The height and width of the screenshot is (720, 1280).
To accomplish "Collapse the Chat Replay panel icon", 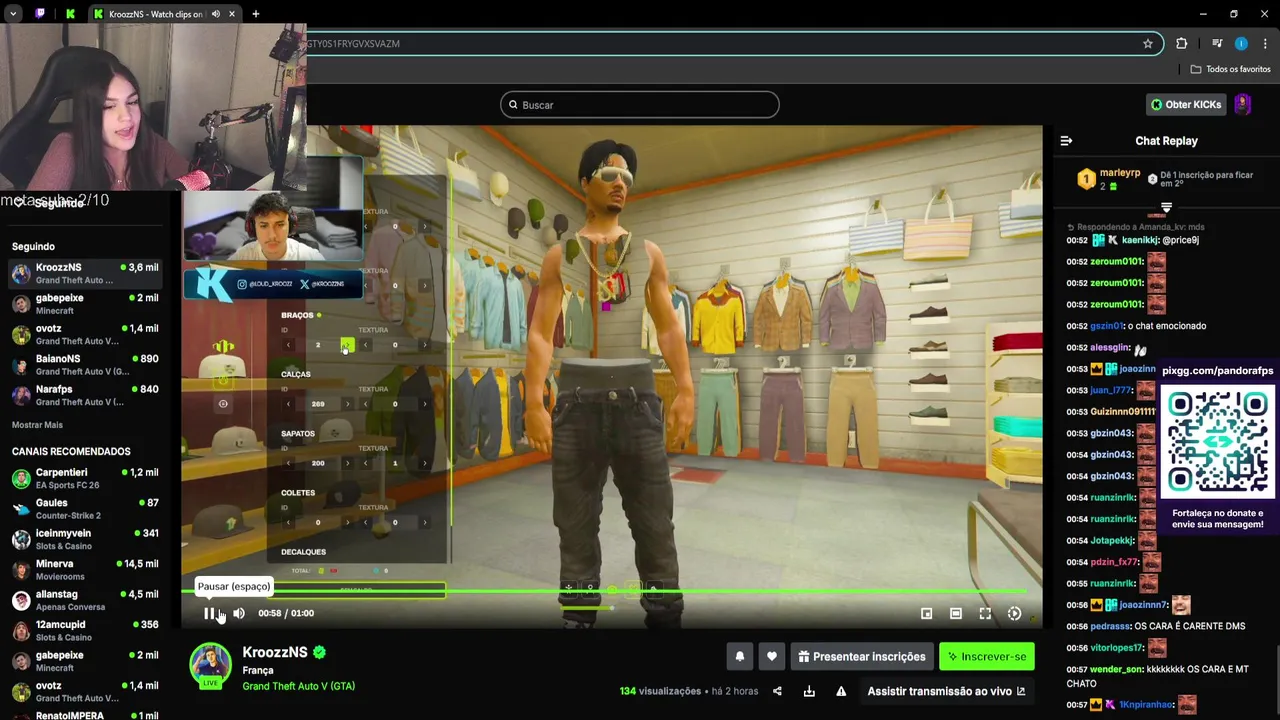I will [1066, 141].
